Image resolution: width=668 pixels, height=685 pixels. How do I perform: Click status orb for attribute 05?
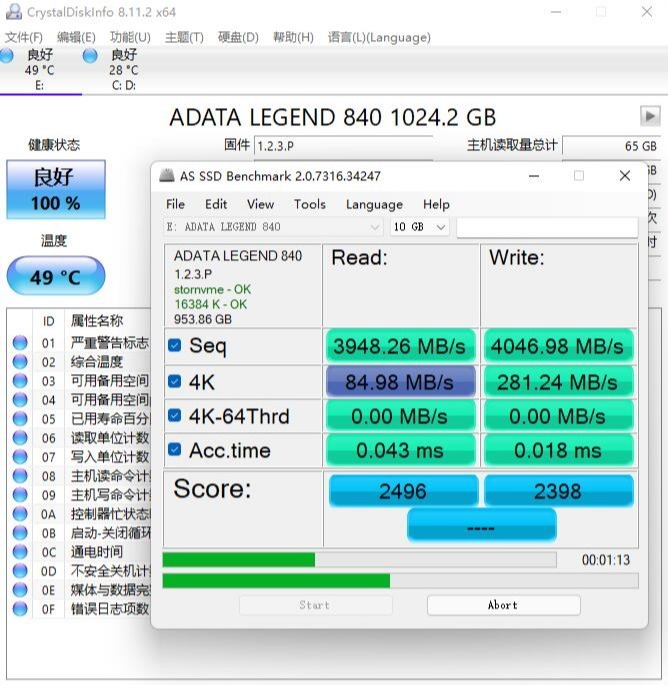[x=20, y=419]
